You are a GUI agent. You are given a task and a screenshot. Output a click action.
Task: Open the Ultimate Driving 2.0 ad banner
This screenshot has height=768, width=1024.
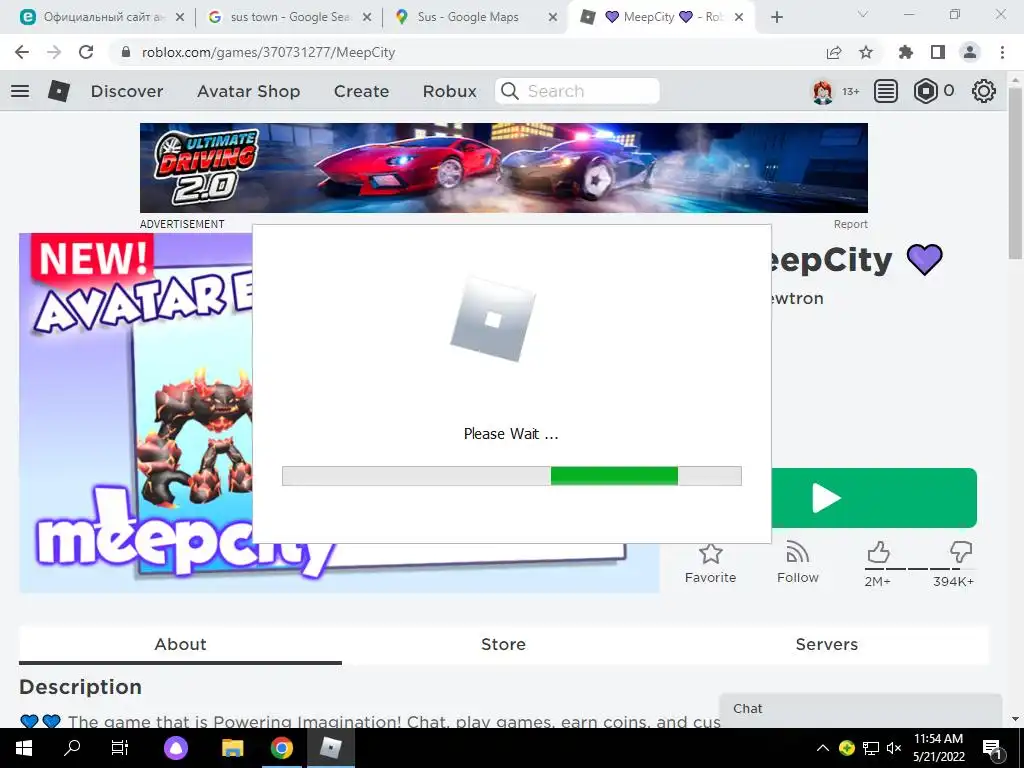click(x=504, y=168)
